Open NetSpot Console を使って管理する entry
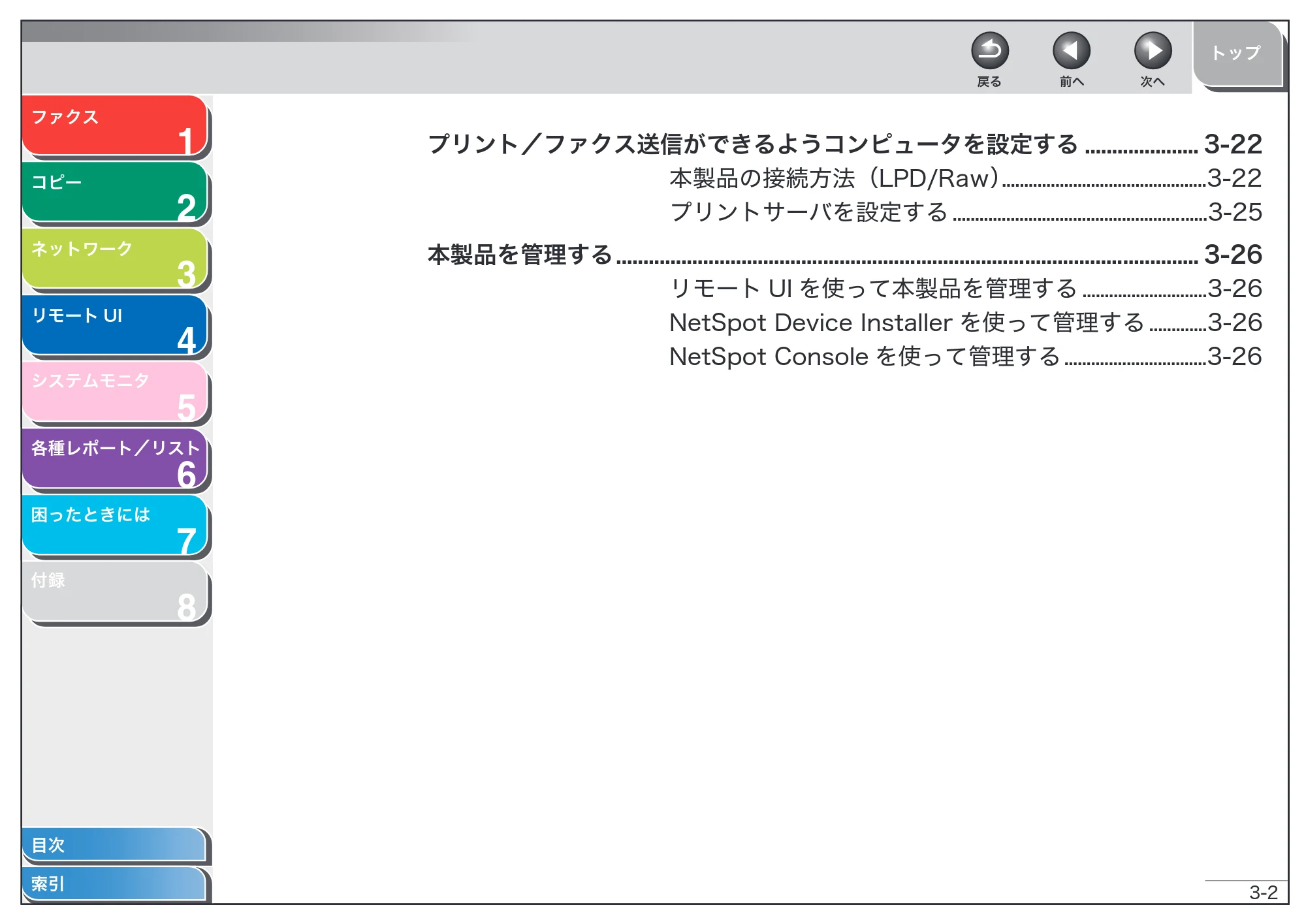Viewport: 1306px width, 924px height. coord(965,357)
